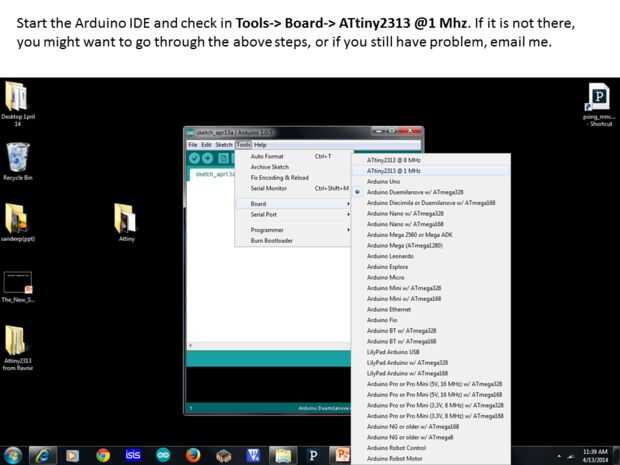Select Arduino Duemilanove w/ ATmega328 board
The height and width of the screenshot is (465, 620).
[x=431, y=192]
